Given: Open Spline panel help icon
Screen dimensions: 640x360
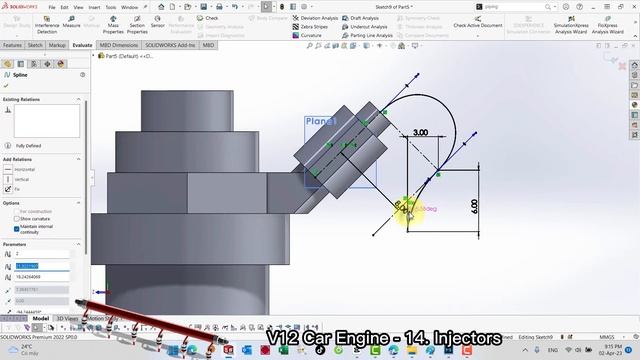Looking at the screenshot, I should 82,75.
